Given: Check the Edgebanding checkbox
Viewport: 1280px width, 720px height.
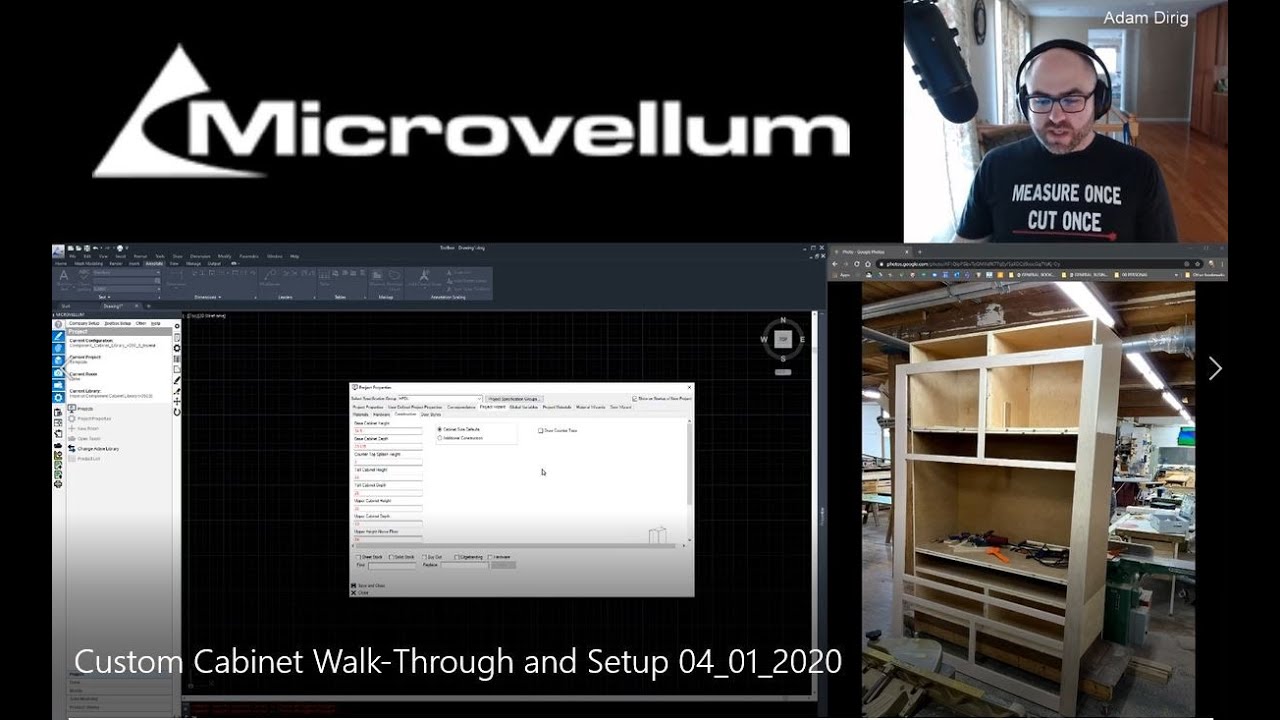Looking at the screenshot, I should 457,557.
